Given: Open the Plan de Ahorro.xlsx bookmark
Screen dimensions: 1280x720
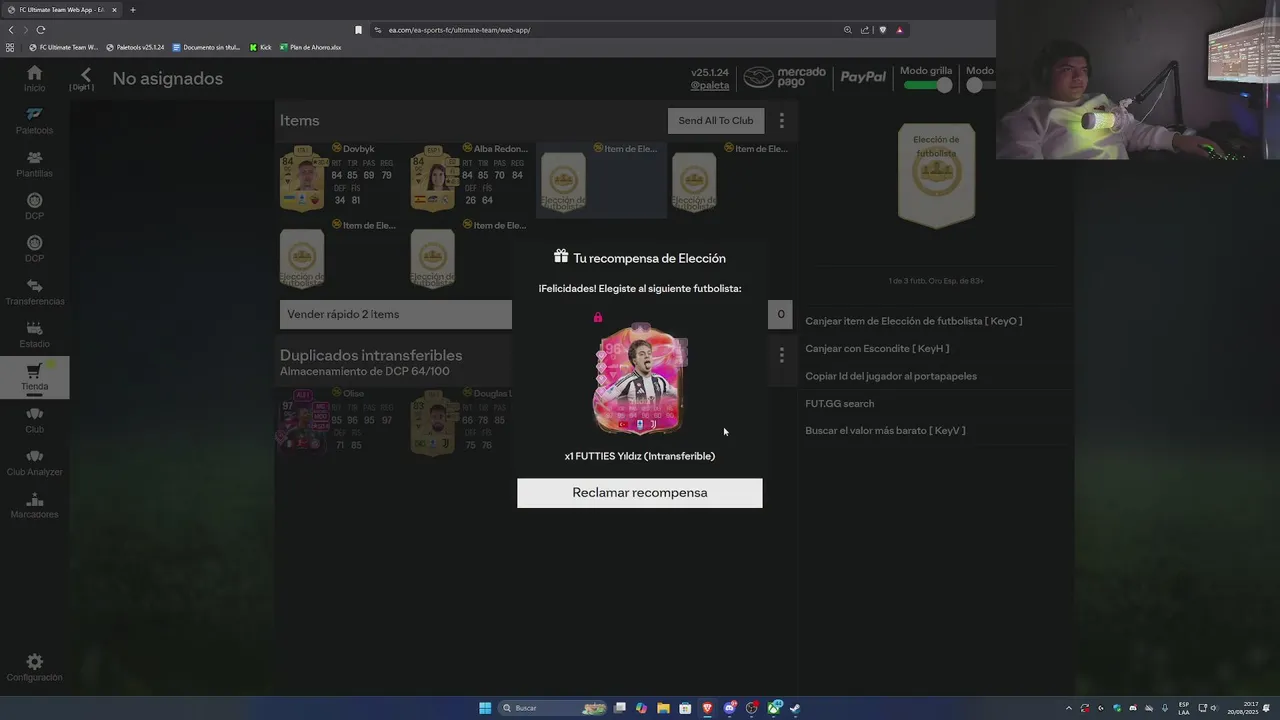Looking at the screenshot, I should coord(310,47).
